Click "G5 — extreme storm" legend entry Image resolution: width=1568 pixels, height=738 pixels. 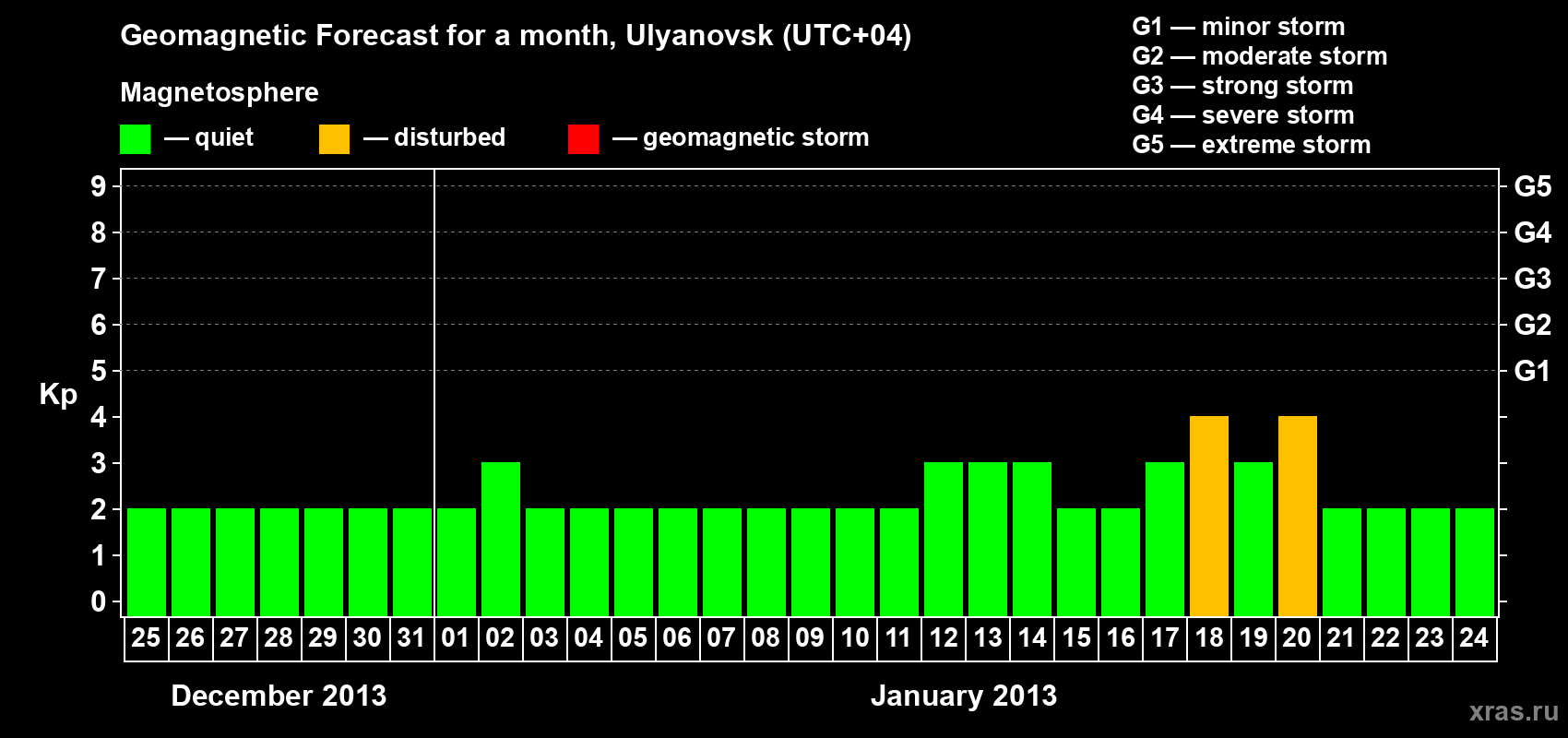1252,145
